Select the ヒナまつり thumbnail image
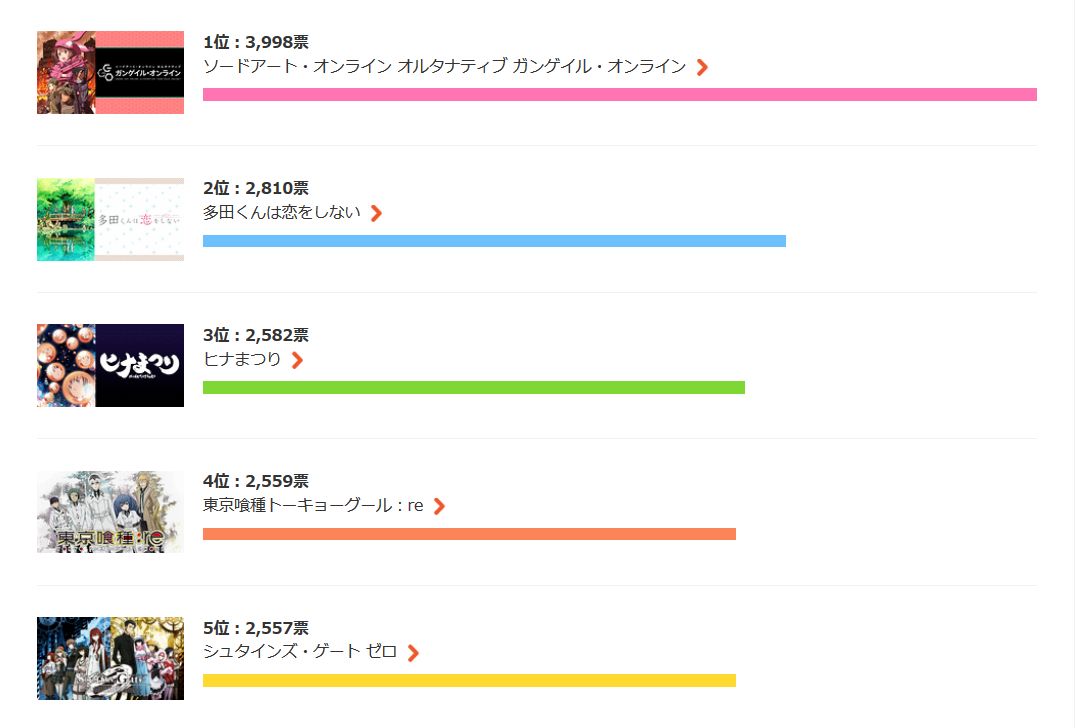The height and width of the screenshot is (728, 1075). (110, 365)
